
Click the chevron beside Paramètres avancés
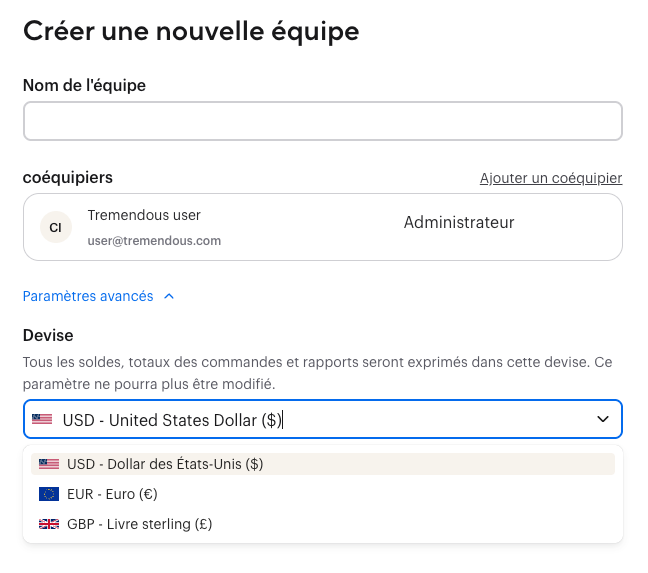tap(169, 296)
